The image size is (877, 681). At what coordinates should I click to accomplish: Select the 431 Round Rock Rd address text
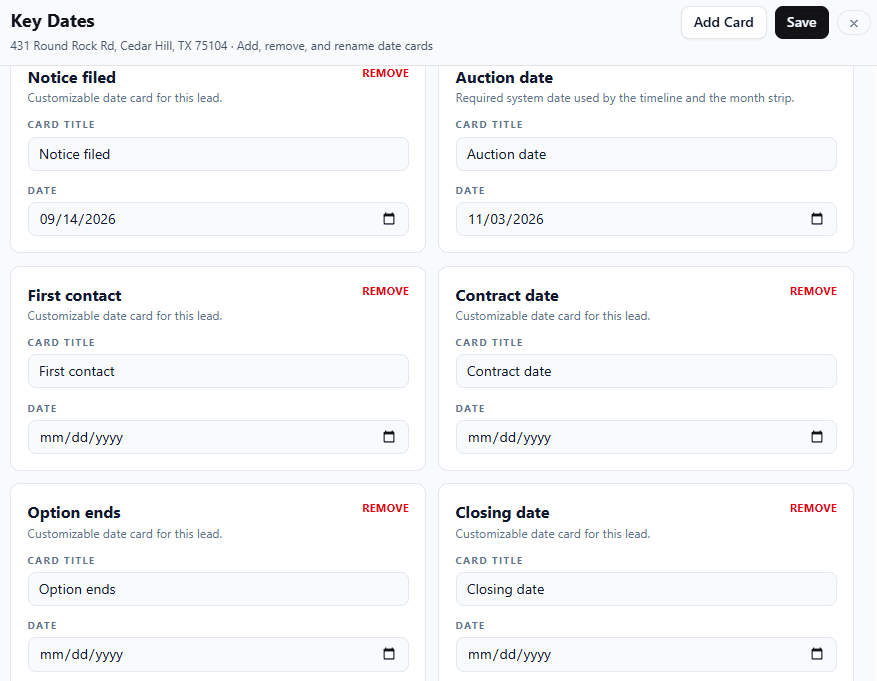tap(119, 46)
